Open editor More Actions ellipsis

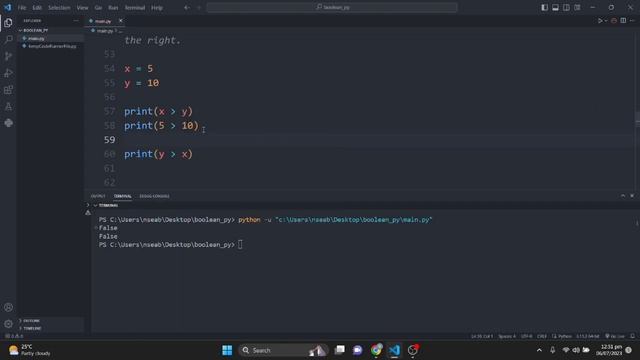pos(632,20)
